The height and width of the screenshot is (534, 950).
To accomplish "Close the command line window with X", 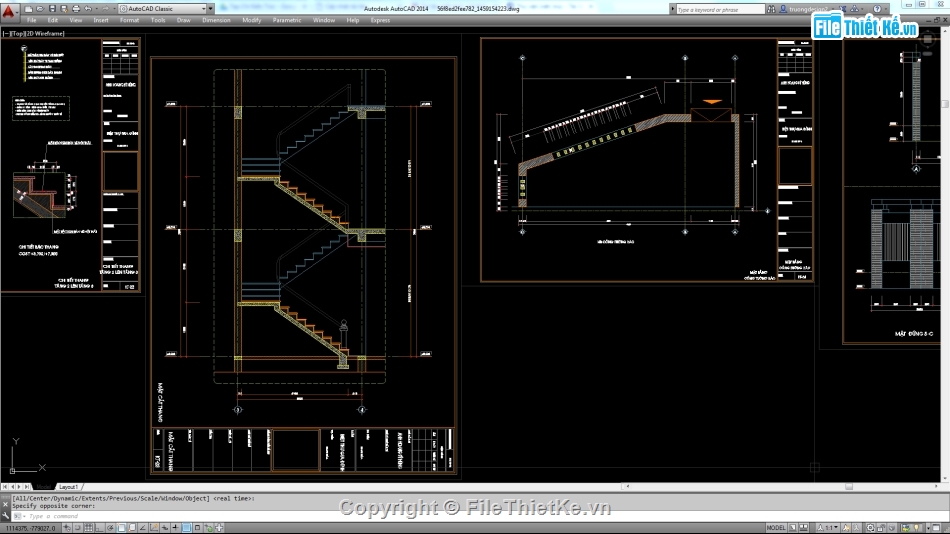I will [5, 504].
